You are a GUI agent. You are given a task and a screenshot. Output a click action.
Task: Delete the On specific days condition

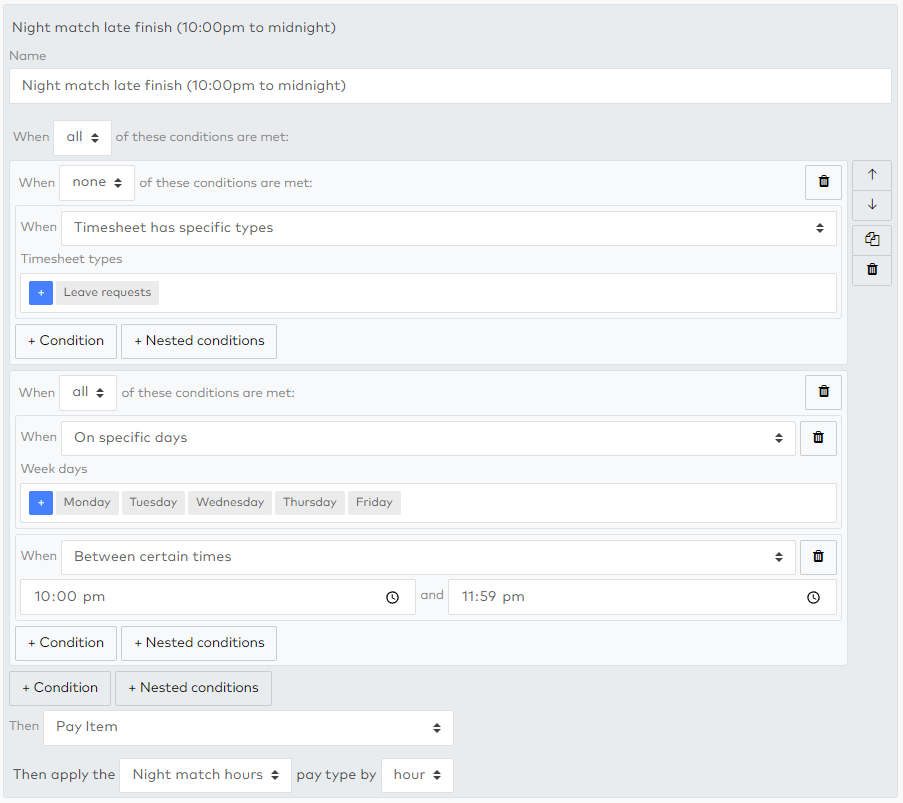[818, 438]
